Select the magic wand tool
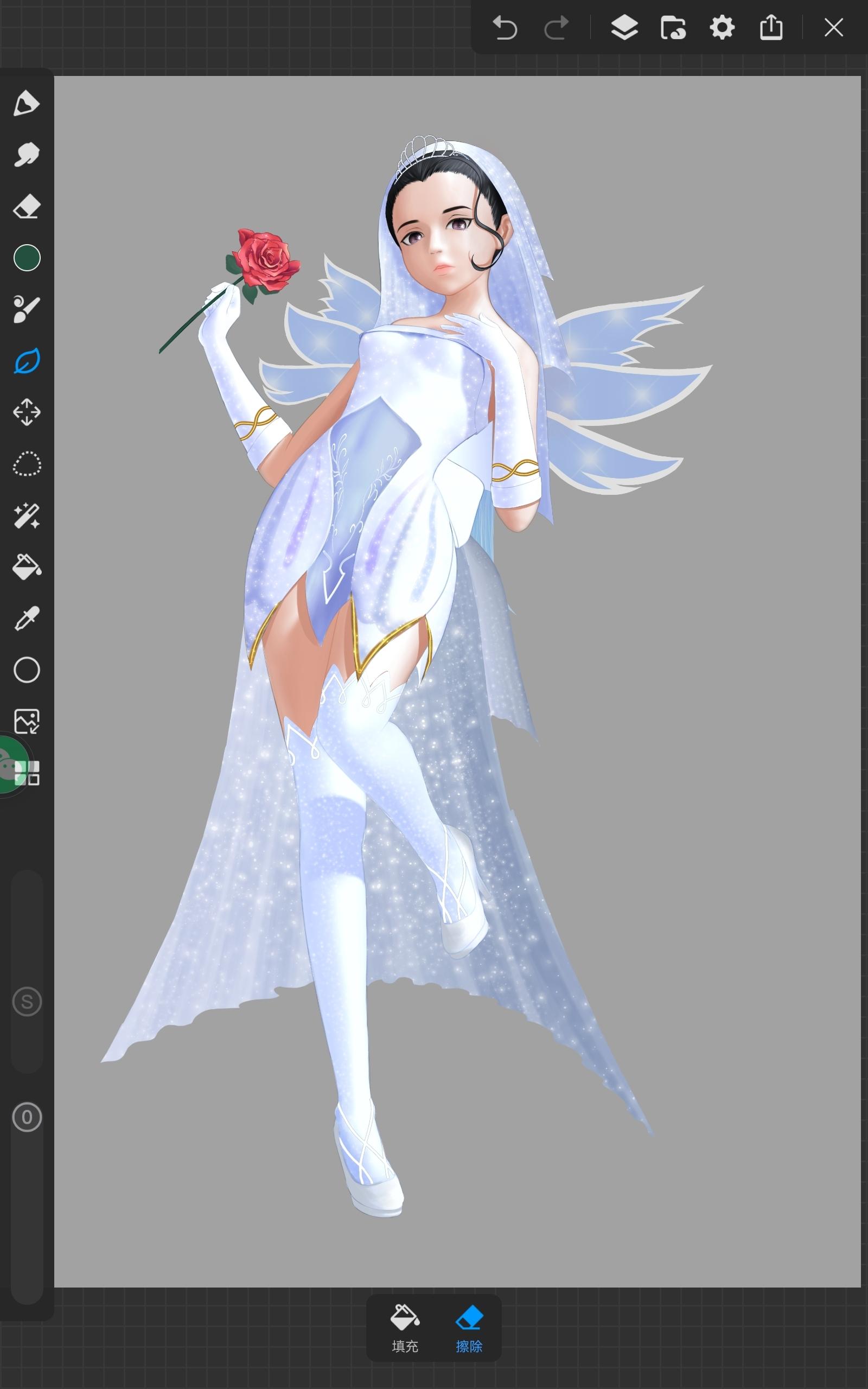This screenshot has height=1389, width=868. click(x=27, y=515)
